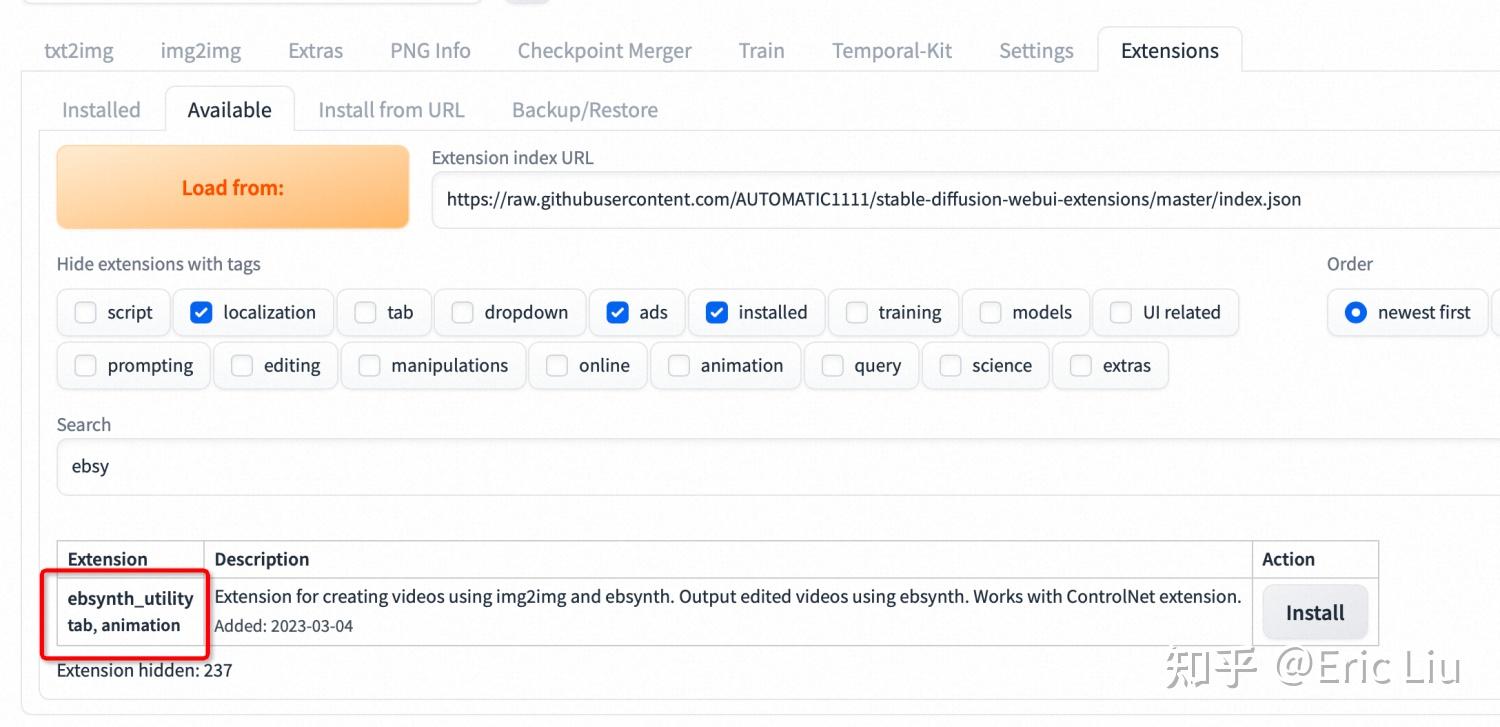The width and height of the screenshot is (1500, 727).
Task: Check the prompting tag checkbox
Action: [x=85, y=366]
